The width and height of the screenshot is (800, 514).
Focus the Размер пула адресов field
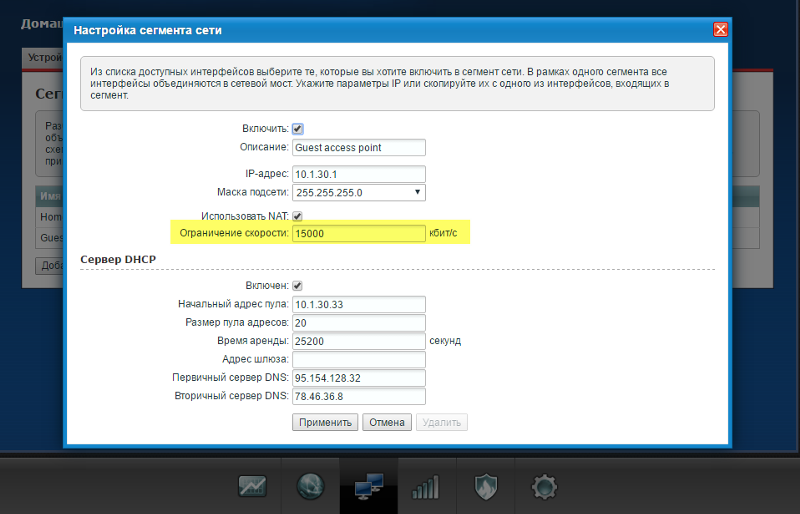(359, 323)
